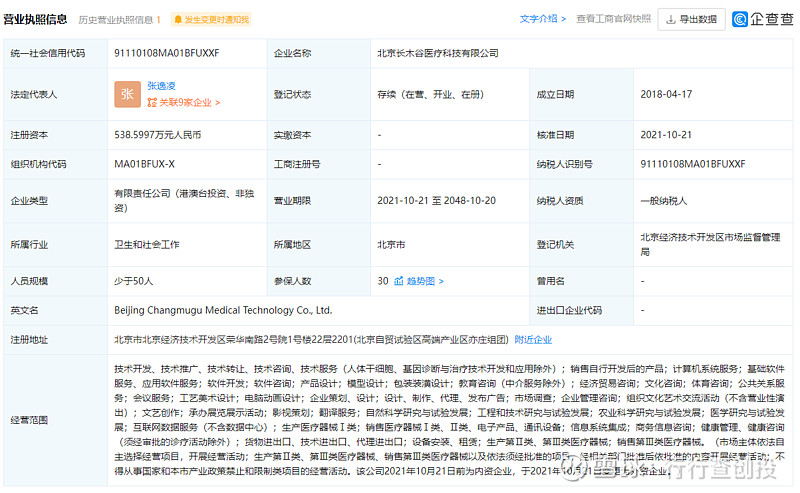800x493 pixels.
Task: Select taxpayer qualification 一般纳税人
Action: click(x=664, y=201)
